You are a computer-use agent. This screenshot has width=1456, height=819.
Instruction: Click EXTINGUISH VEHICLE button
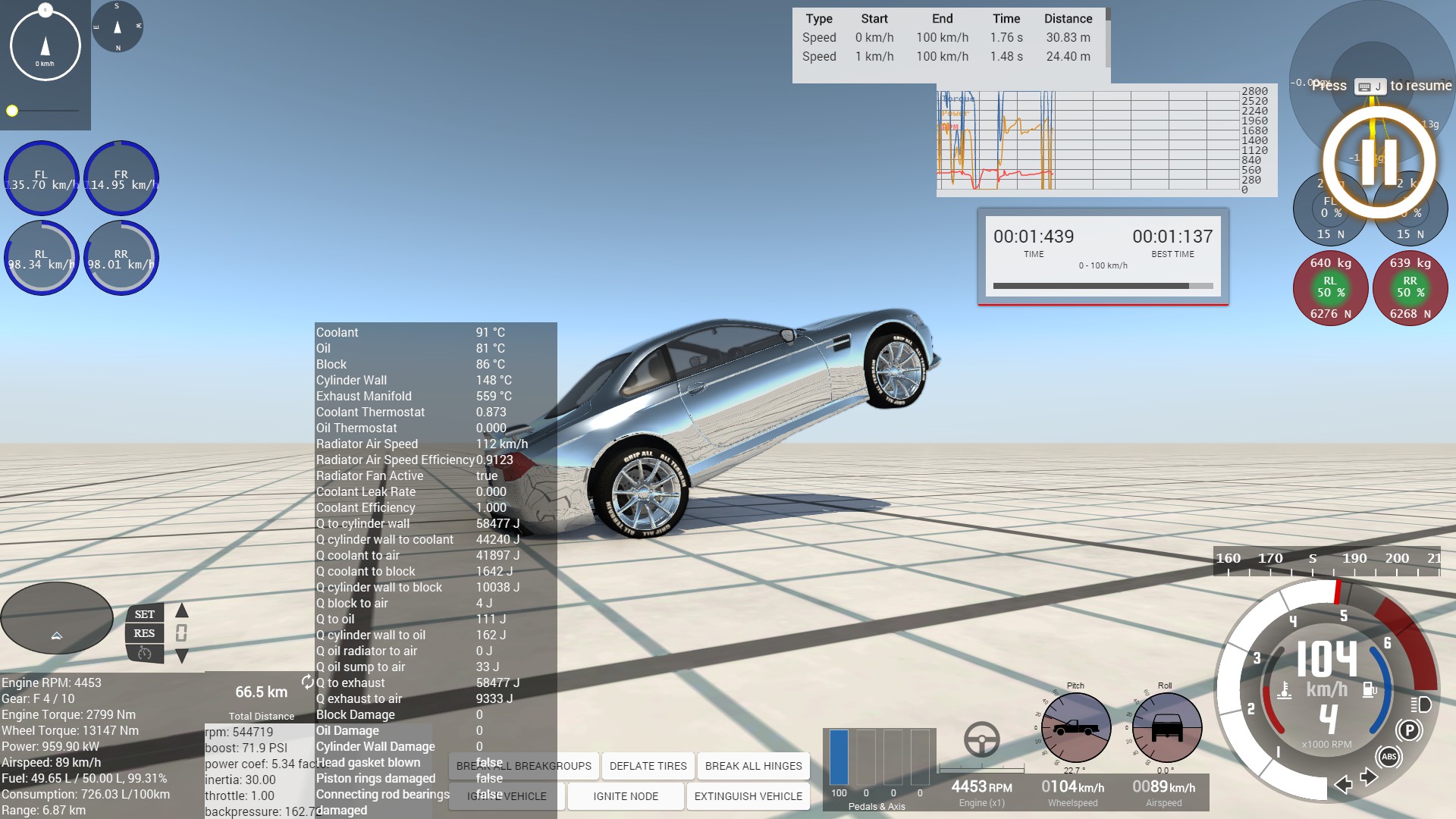point(748,796)
